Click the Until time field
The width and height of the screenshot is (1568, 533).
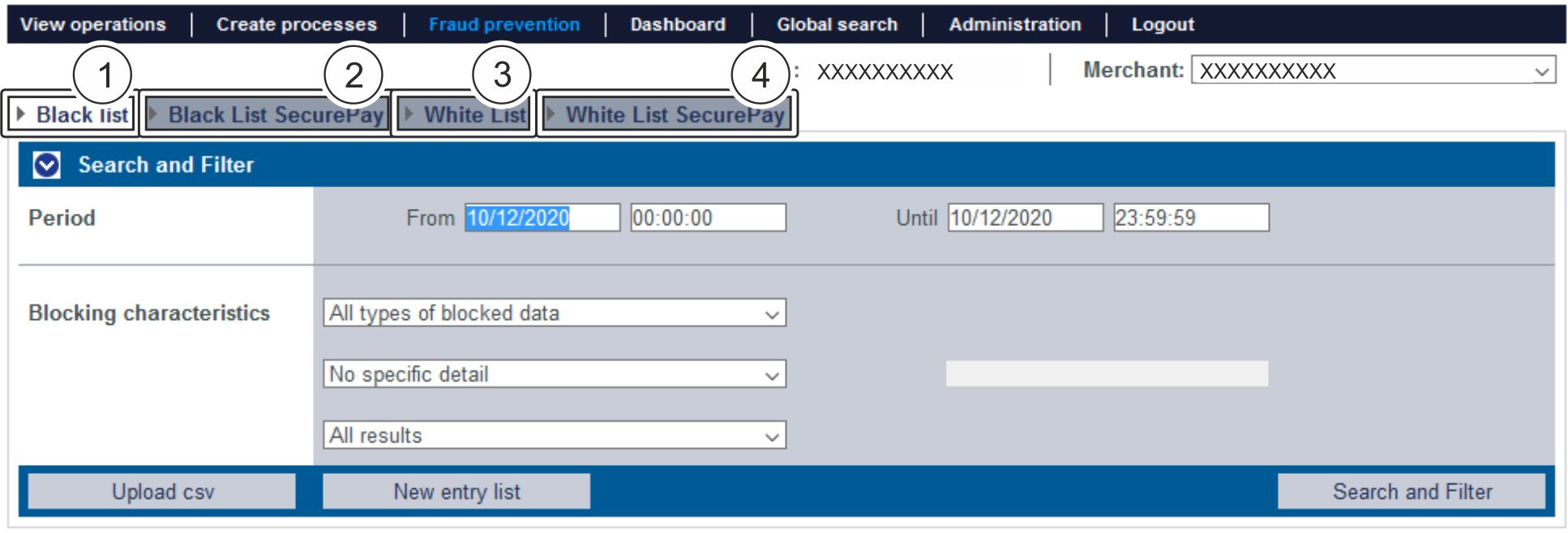1190,218
